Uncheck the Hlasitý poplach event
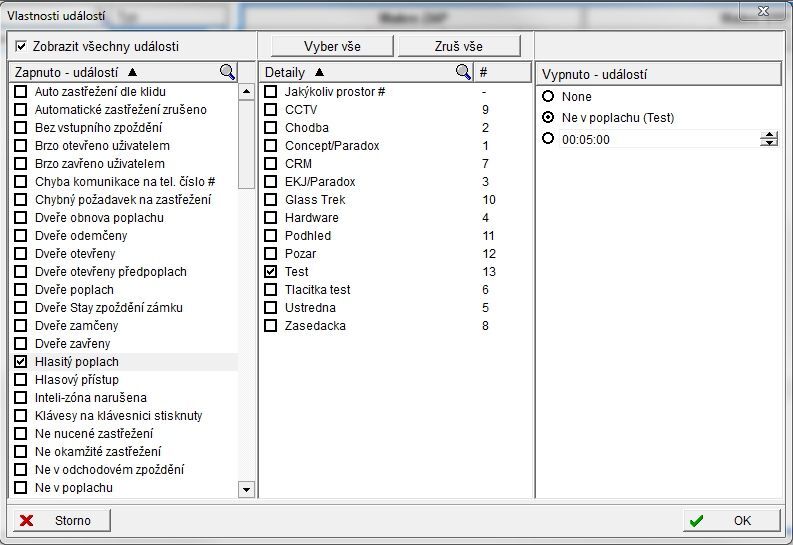 point(20,362)
